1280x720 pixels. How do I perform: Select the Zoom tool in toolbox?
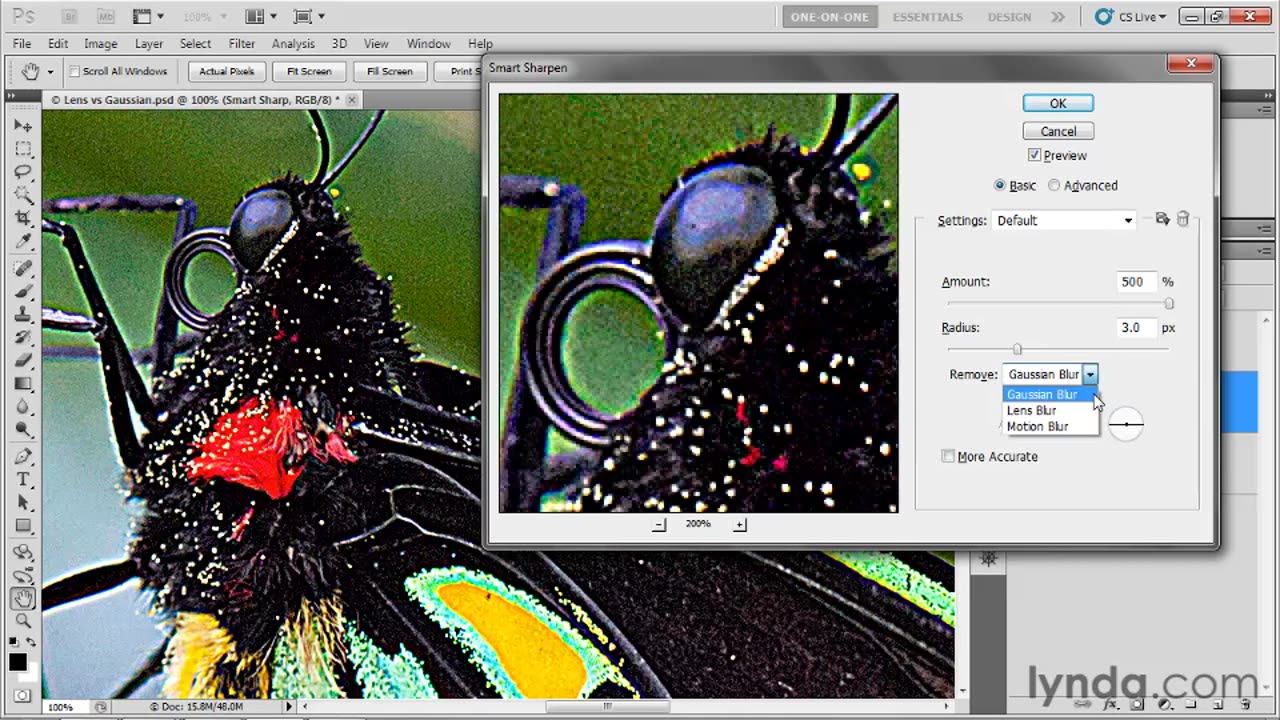23,621
